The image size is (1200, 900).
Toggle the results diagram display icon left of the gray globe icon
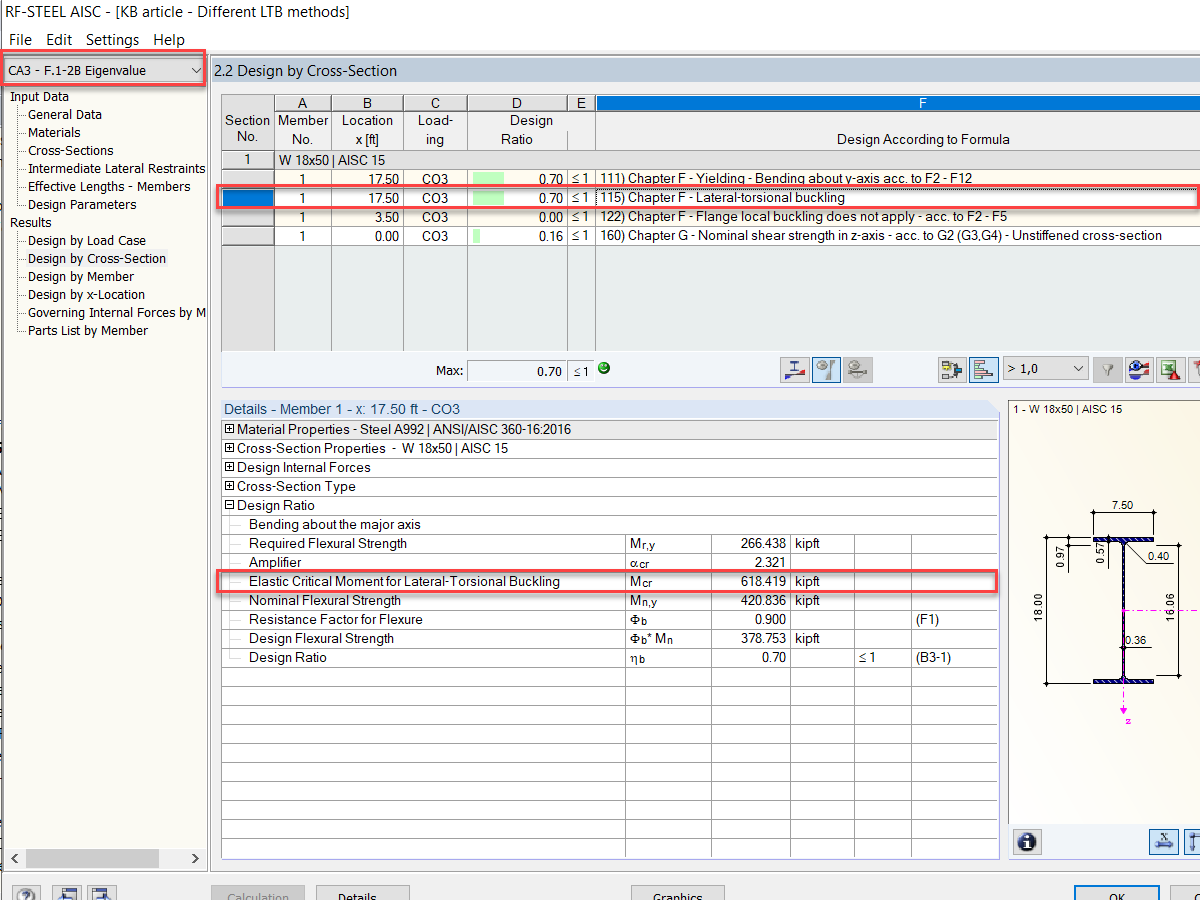coord(826,369)
